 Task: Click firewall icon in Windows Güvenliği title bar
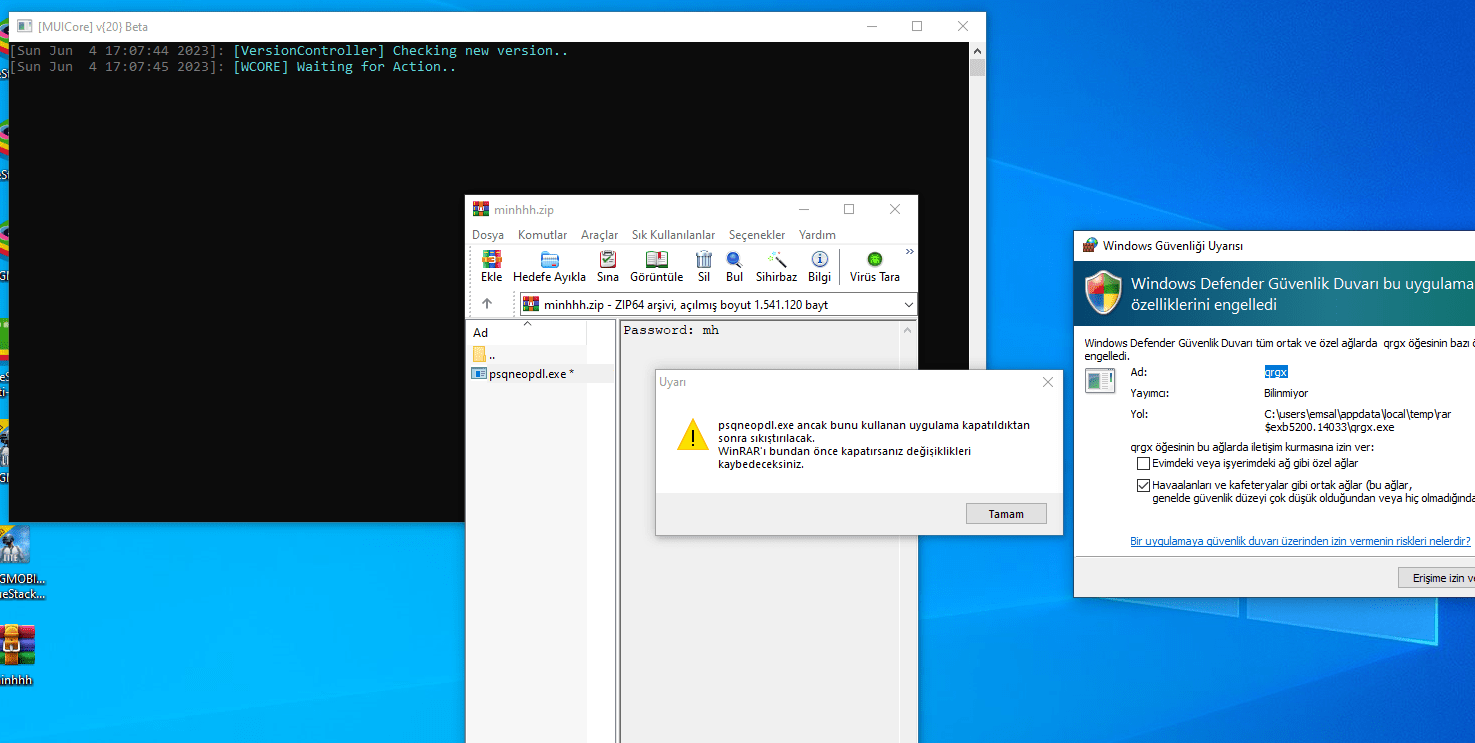click(1090, 245)
